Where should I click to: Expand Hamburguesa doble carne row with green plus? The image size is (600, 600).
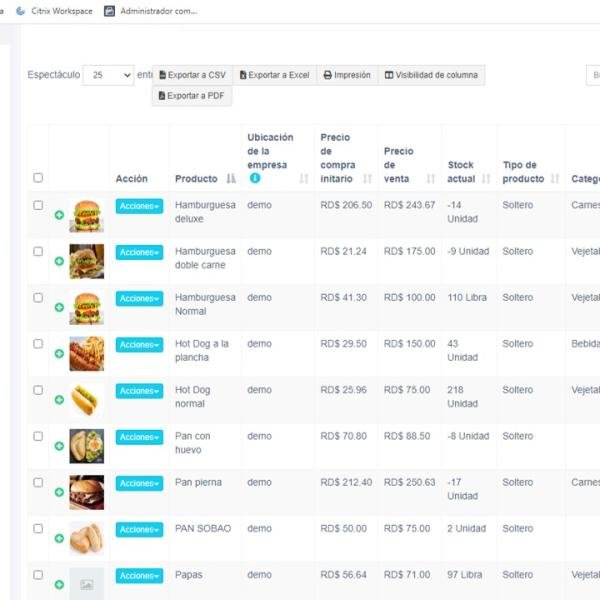coord(59,261)
